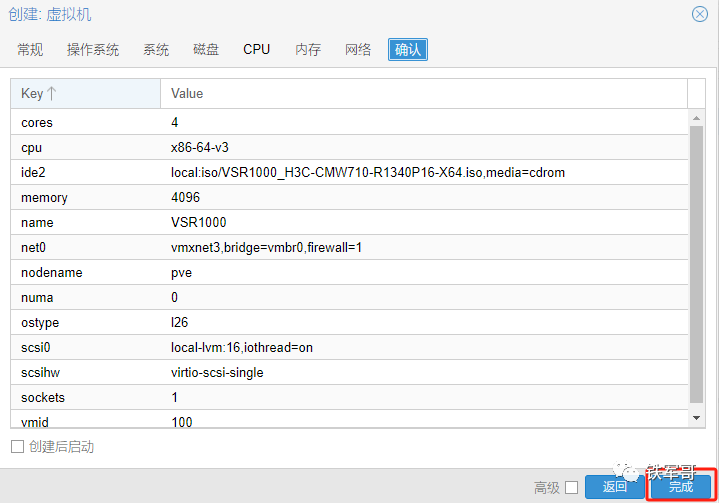Select the scsi0 local-lvm value
This screenshot has height=503, width=719.
tap(242, 348)
